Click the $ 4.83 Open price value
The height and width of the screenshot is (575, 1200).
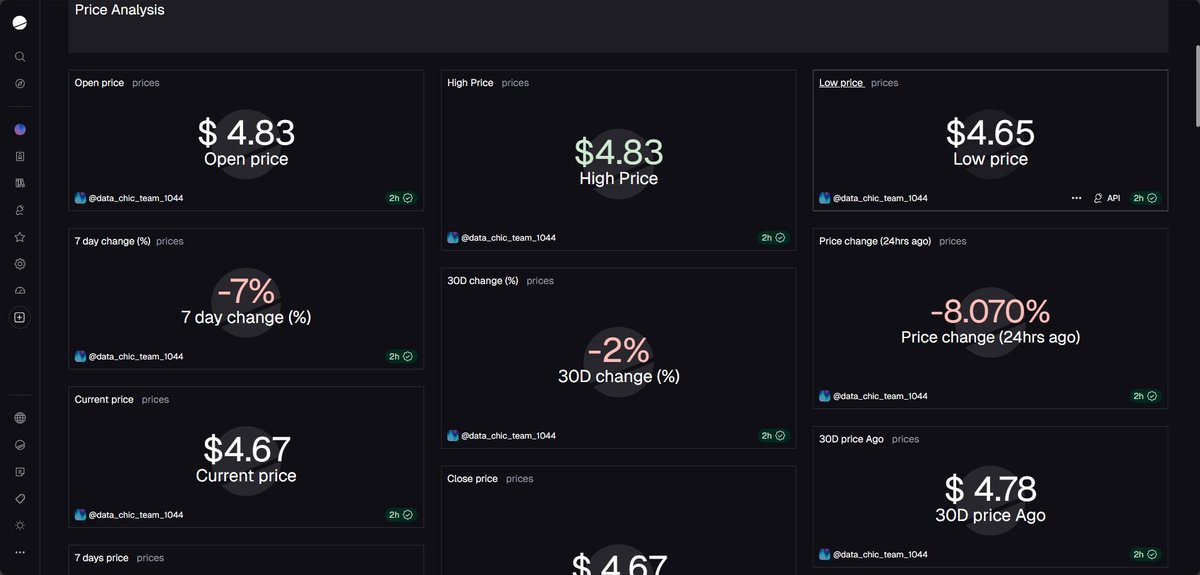pos(246,133)
